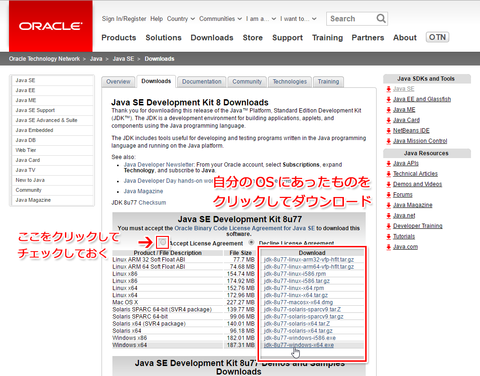
Task: Download jdk-8u77-linux-i586.tar.gz
Action: [x=297, y=281]
